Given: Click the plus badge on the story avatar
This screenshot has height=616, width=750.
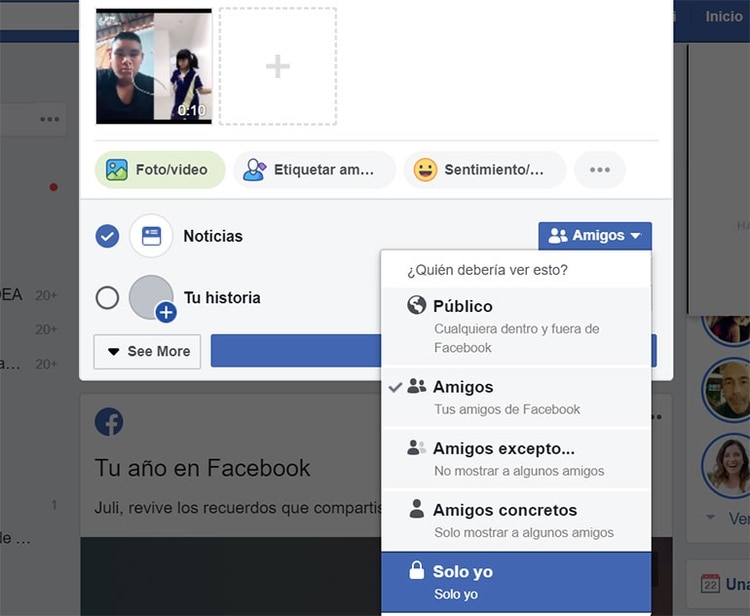Looking at the screenshot, I should [x=166, y=313].
